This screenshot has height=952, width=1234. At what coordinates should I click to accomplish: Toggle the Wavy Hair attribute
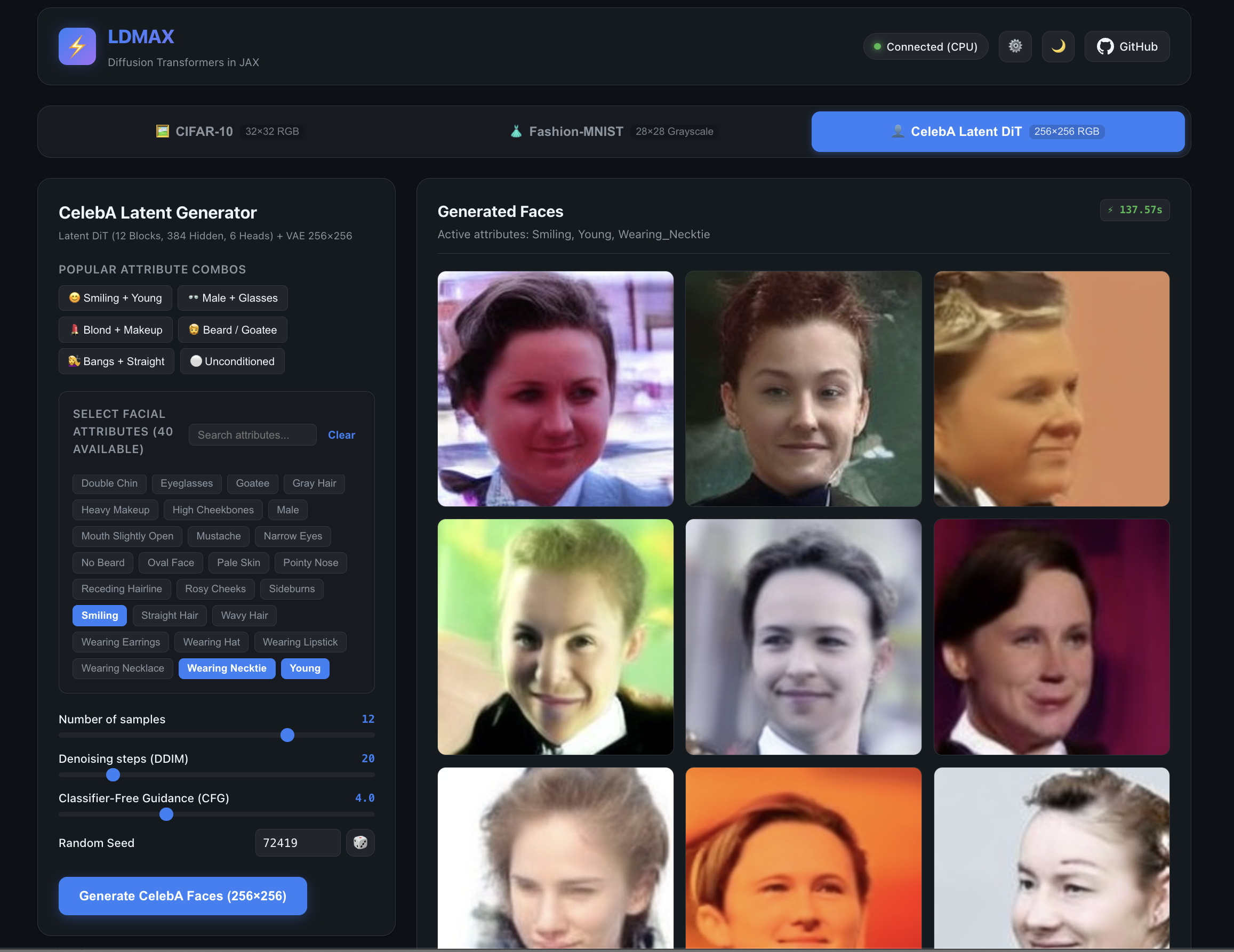click(244, 616)
